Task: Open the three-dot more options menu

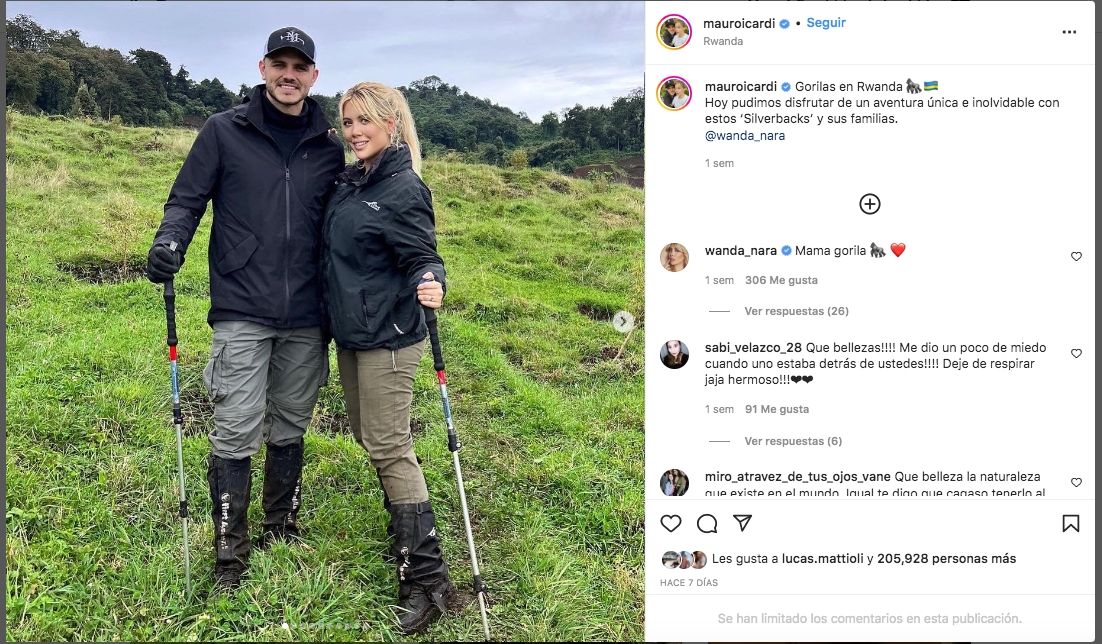Action: (x=1069, y=32)
